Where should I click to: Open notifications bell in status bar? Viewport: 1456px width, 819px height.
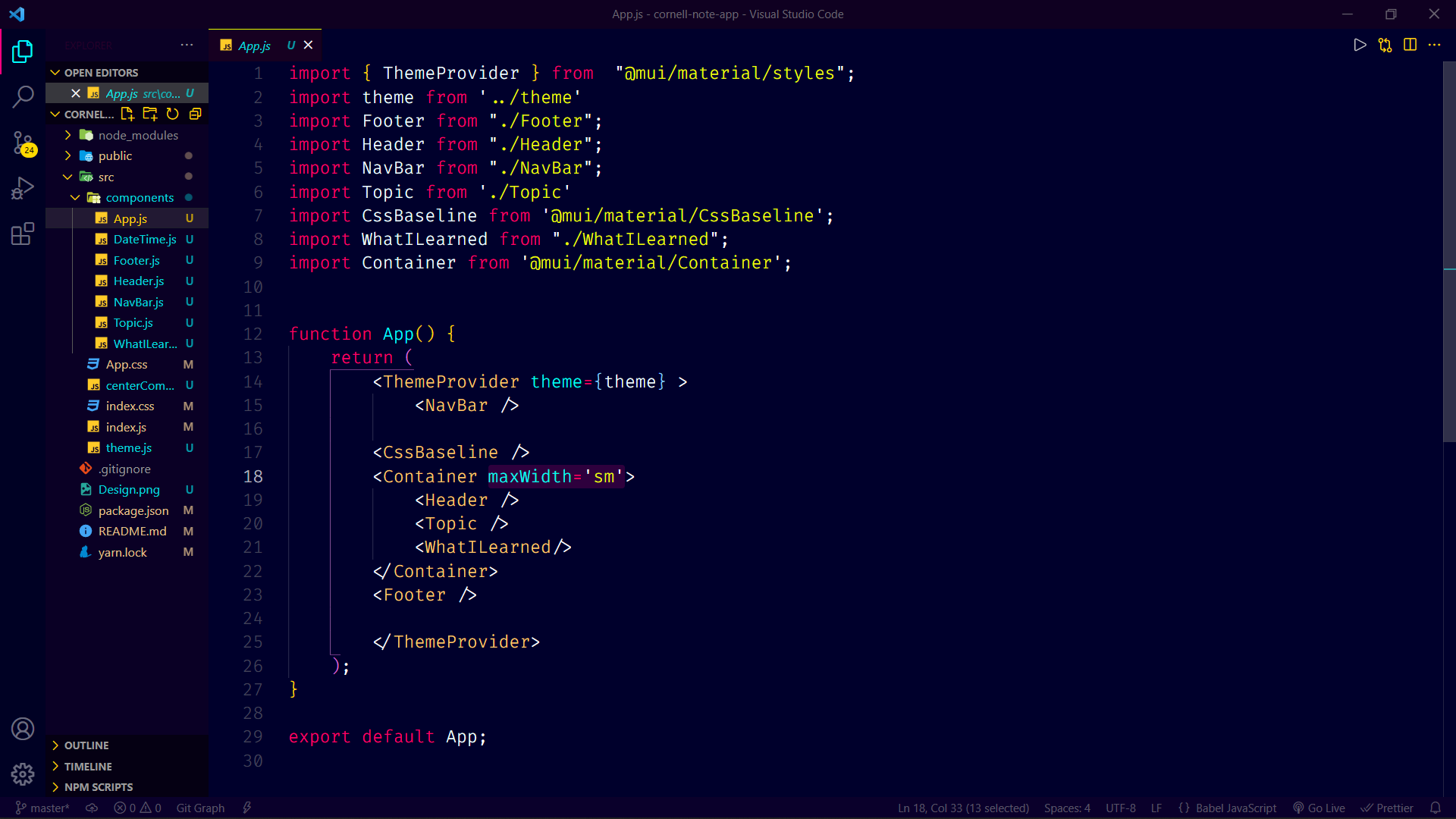point(1435,808)
